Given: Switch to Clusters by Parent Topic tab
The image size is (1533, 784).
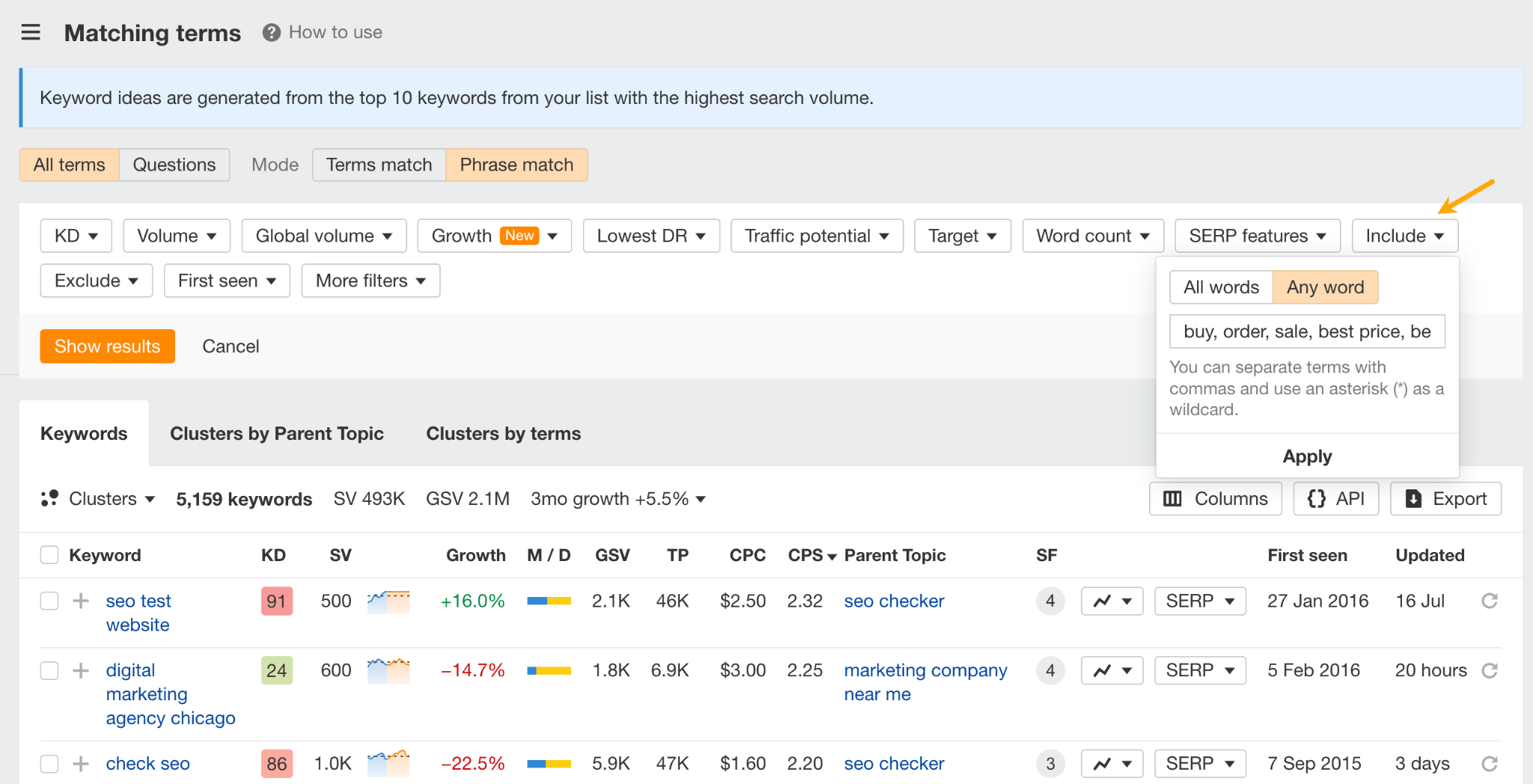Looking at the screenshot, I should [x=276, y=434].
